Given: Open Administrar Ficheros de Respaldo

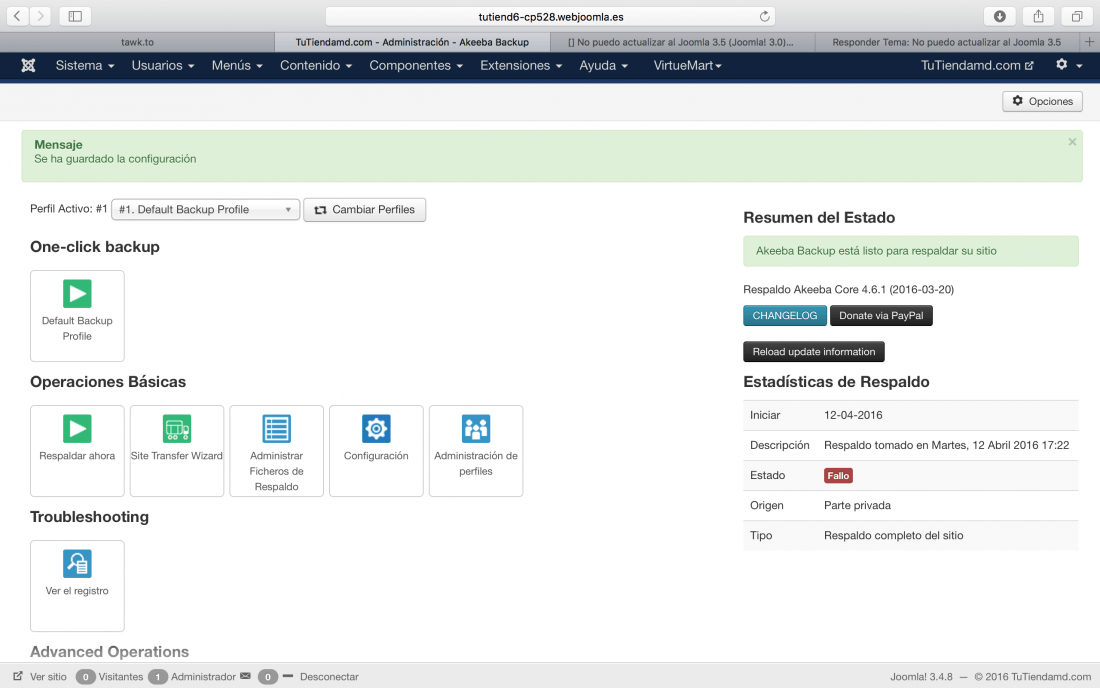Looking at the screenshot, I should coord(276,451).
